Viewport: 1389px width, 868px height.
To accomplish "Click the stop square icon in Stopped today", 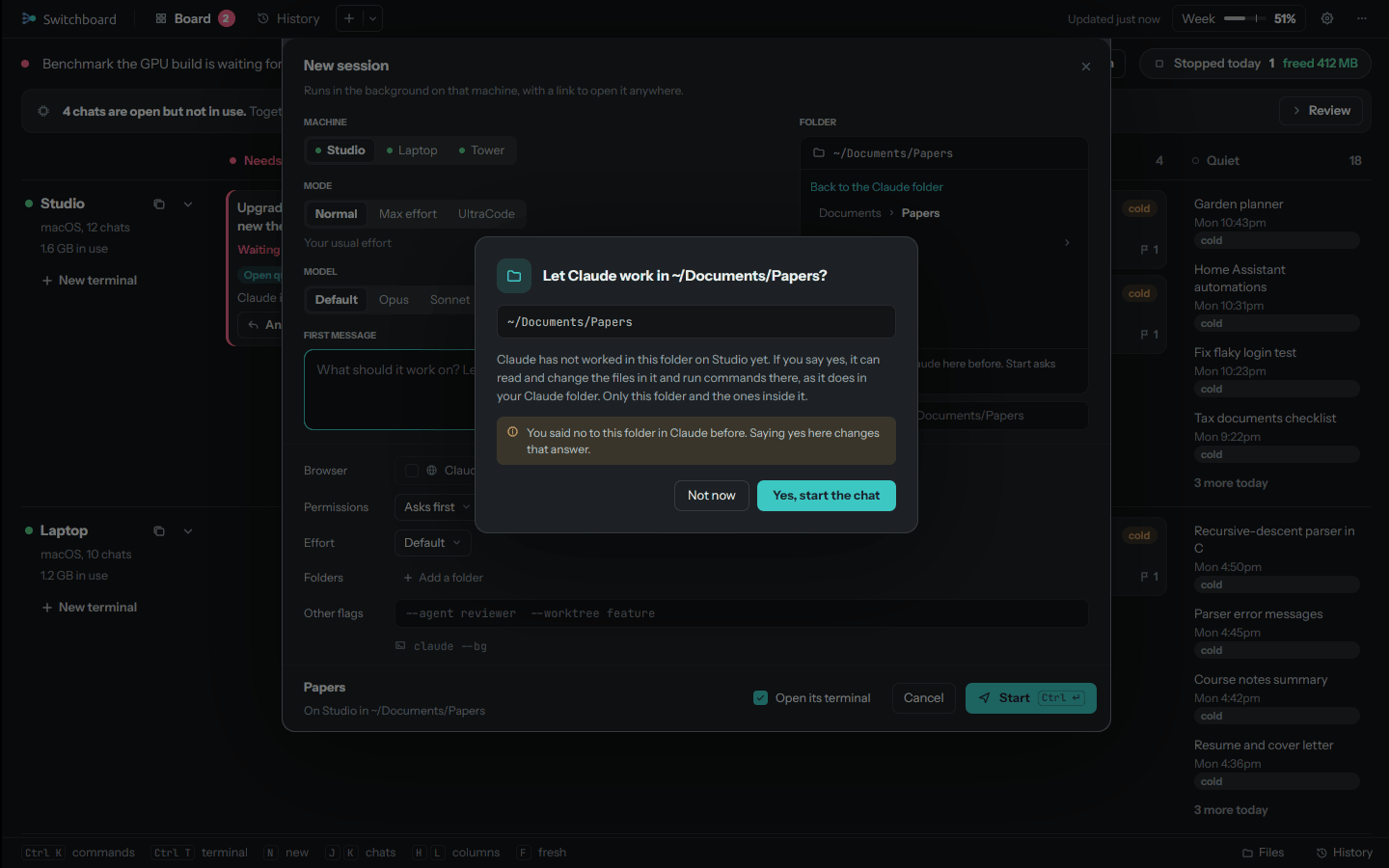I will tap(1159, 64).
